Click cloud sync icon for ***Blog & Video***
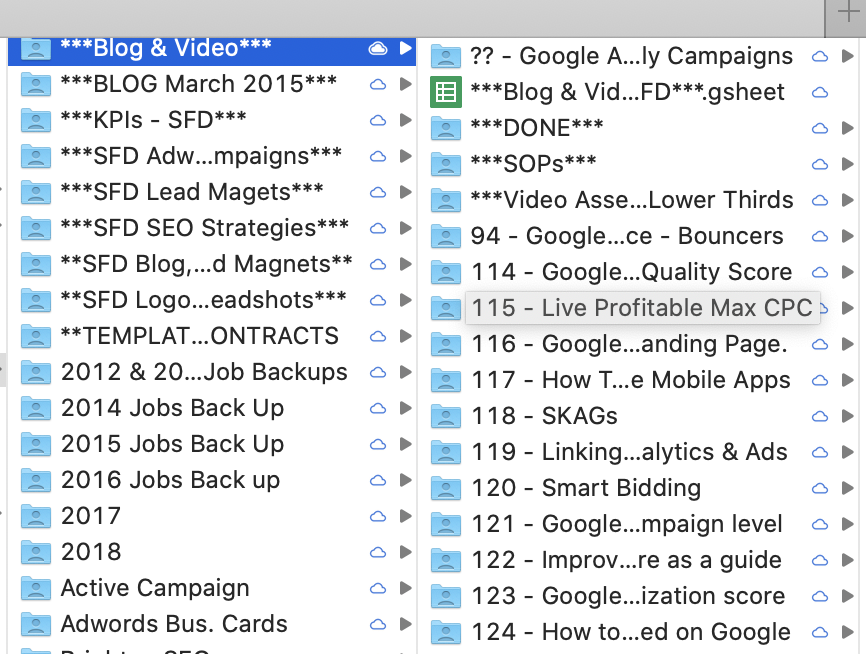866x654 pixels. click(x=378, y=49)
